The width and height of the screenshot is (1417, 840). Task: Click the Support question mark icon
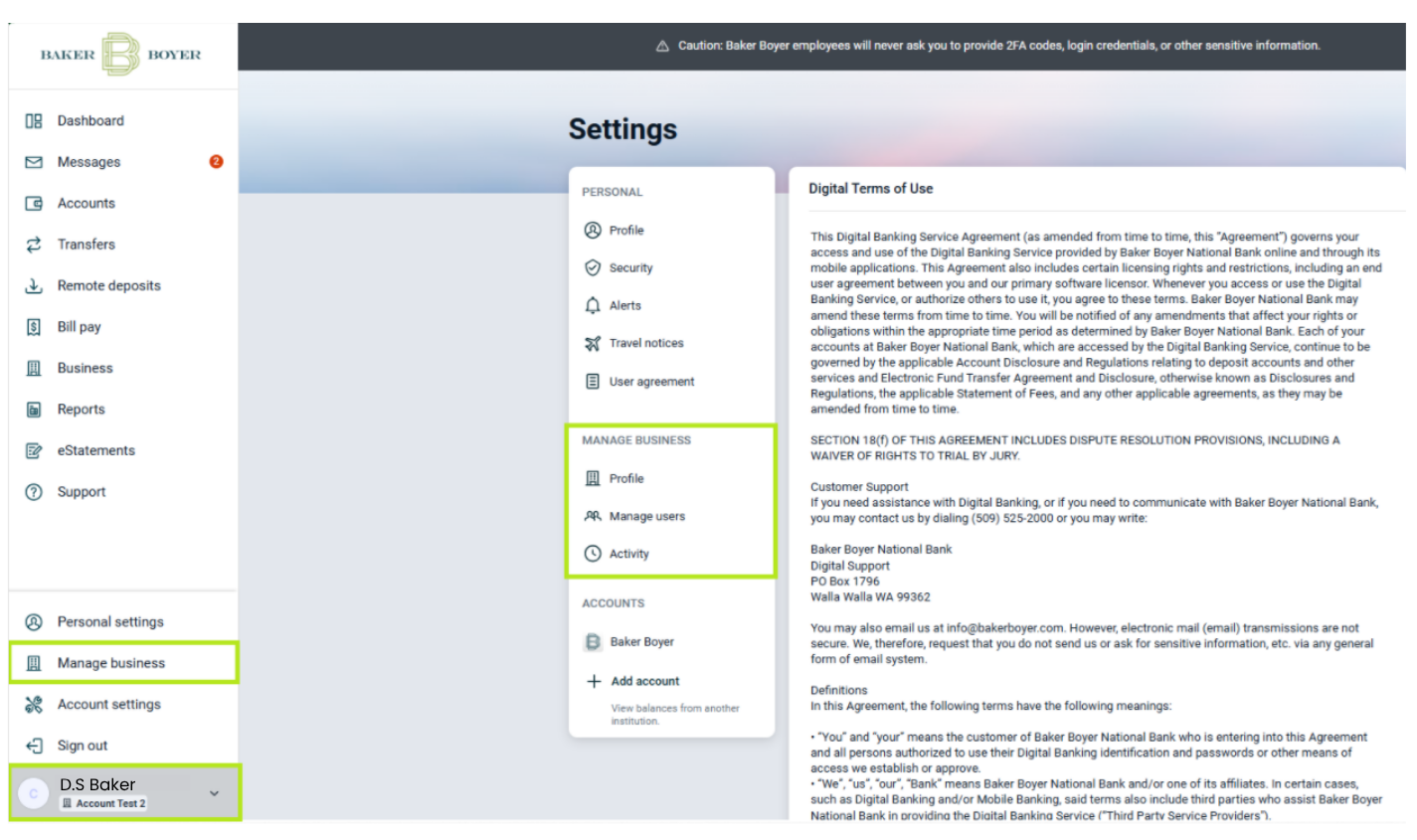coord(34,492)
